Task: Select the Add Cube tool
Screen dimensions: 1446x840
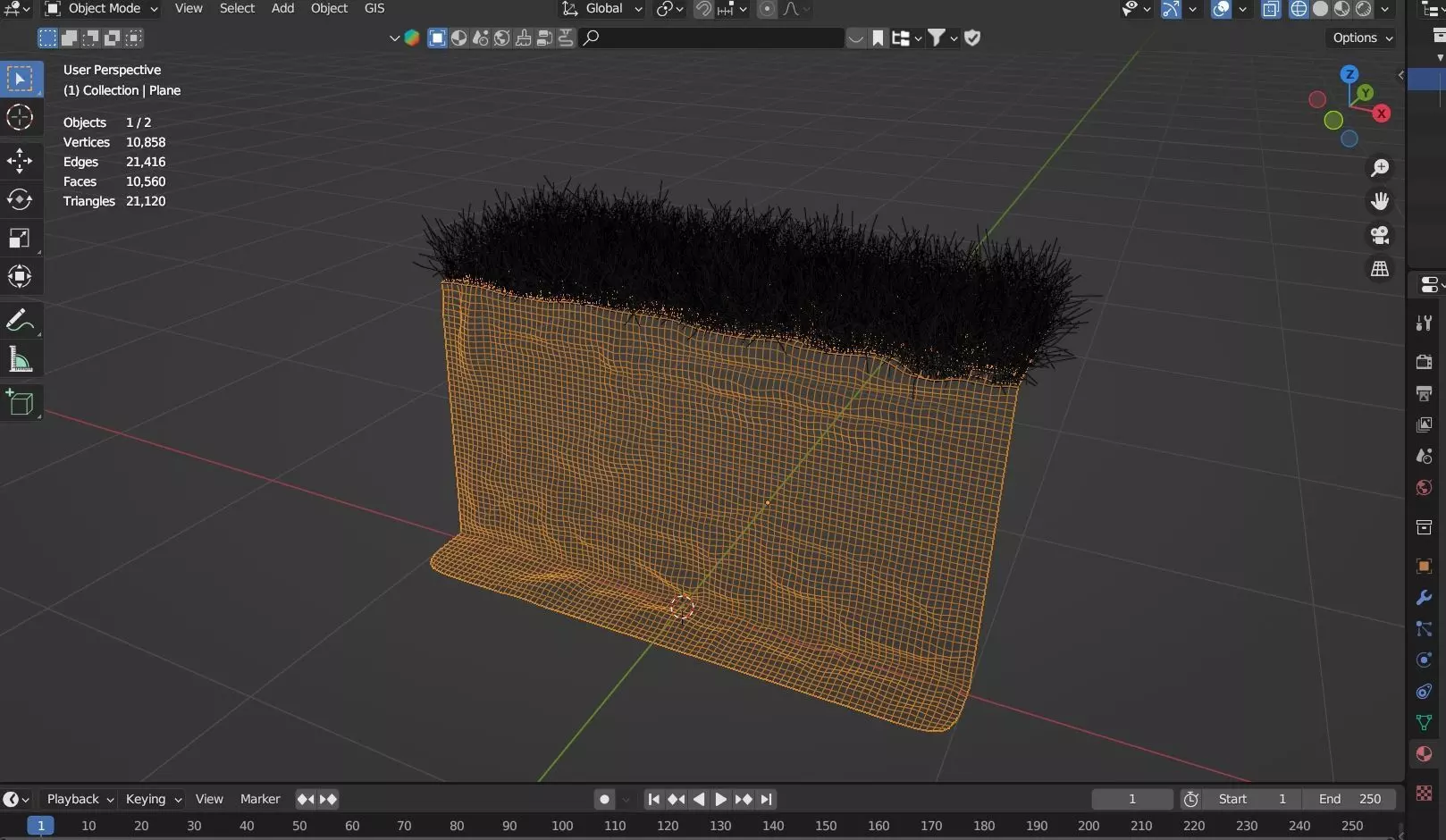Action: click(x=20, y=402)
